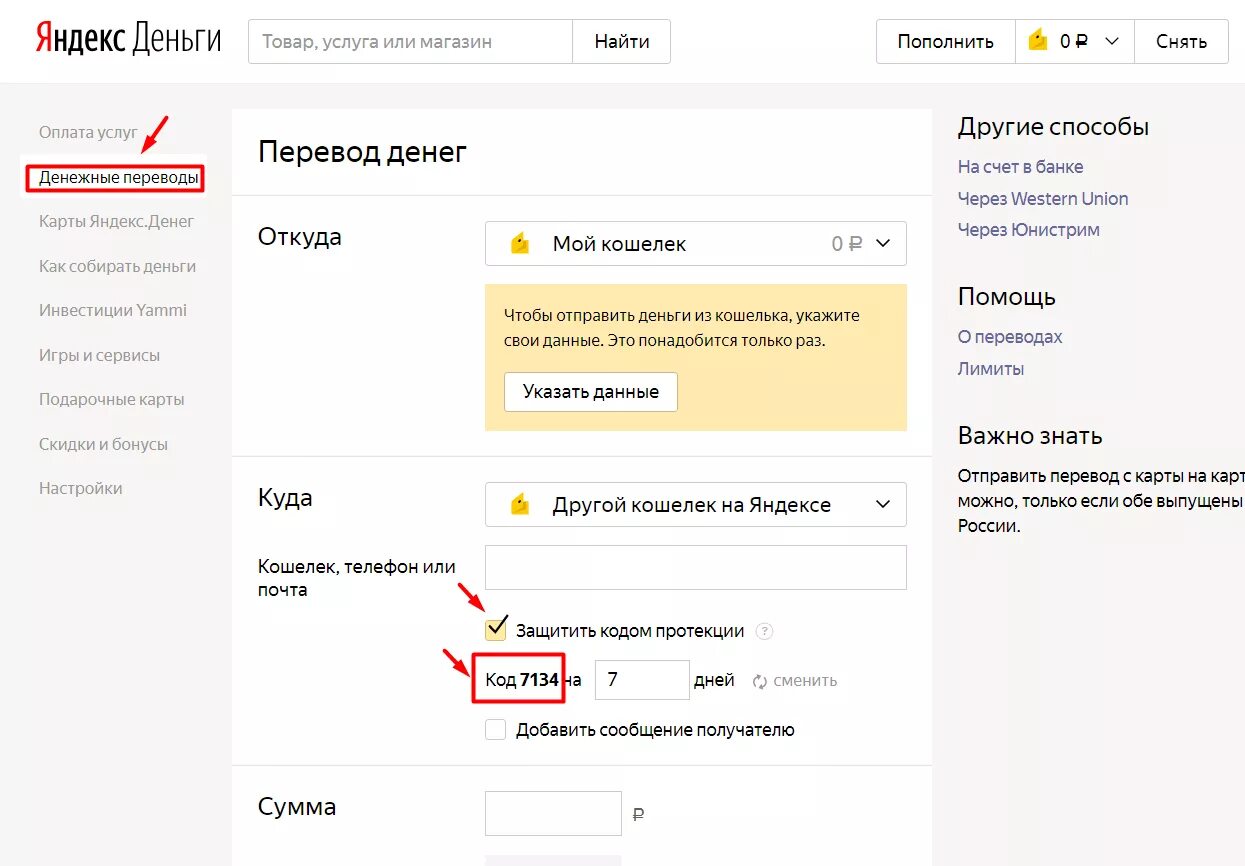Screen dimensions: 1245x866
Task: Open Инвестиции Yammi sidebar item
Action: coord(113,310)
